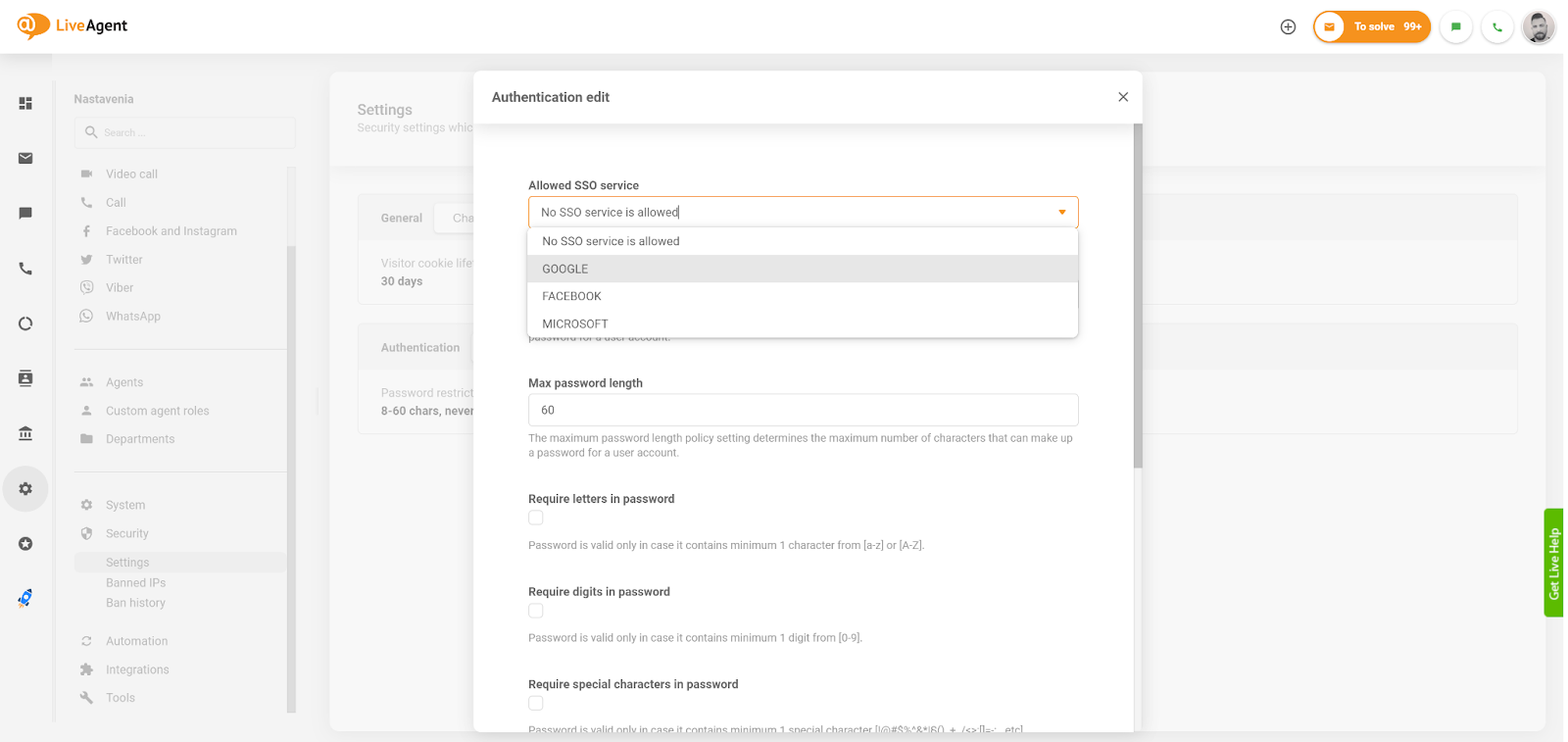Click the green phone status icon in header
Image resolution: width=1568 pixels, height=742 pixels.
click(1497, 26)
